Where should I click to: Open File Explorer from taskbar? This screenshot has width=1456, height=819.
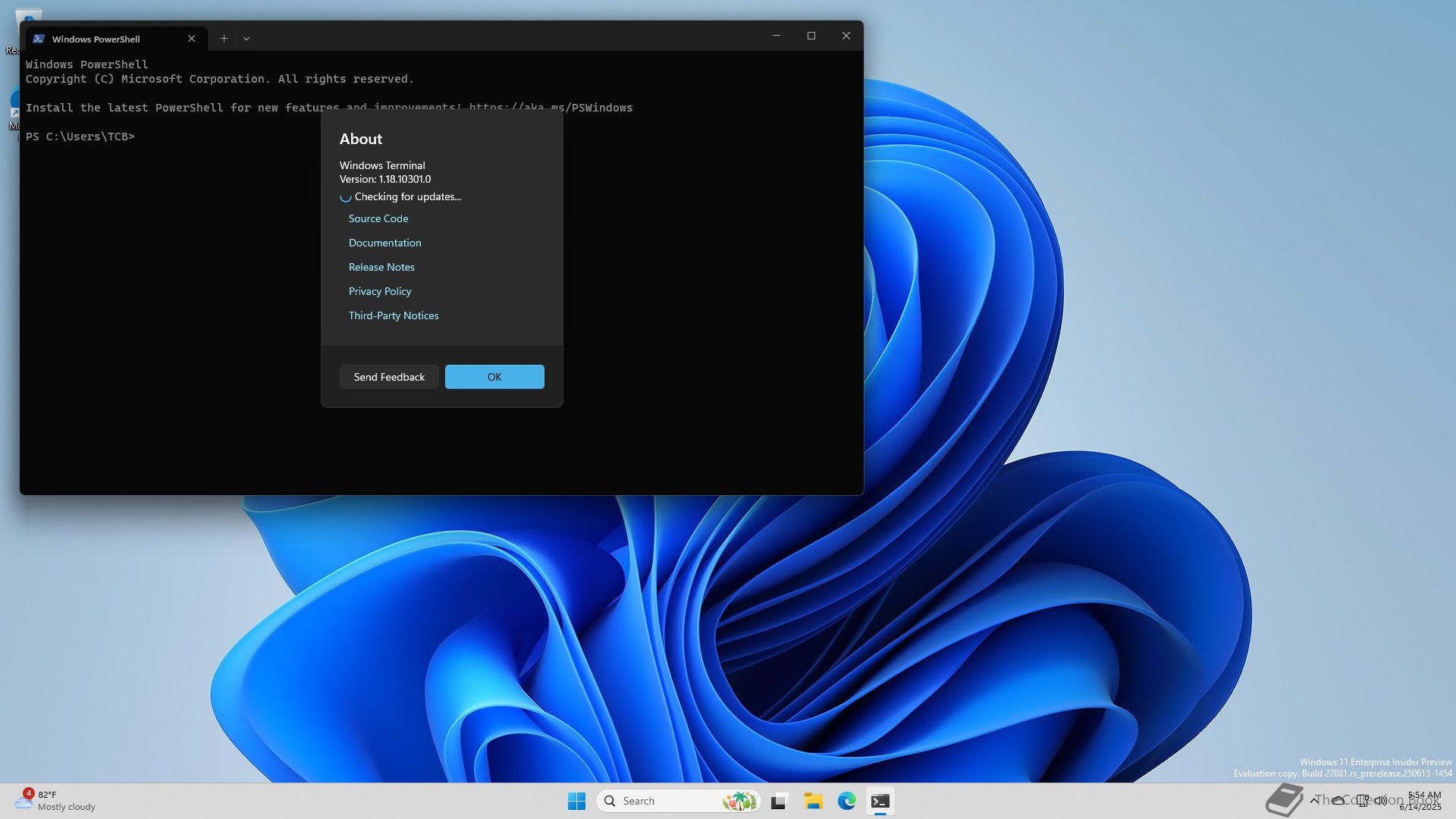[x=813, y=801]
